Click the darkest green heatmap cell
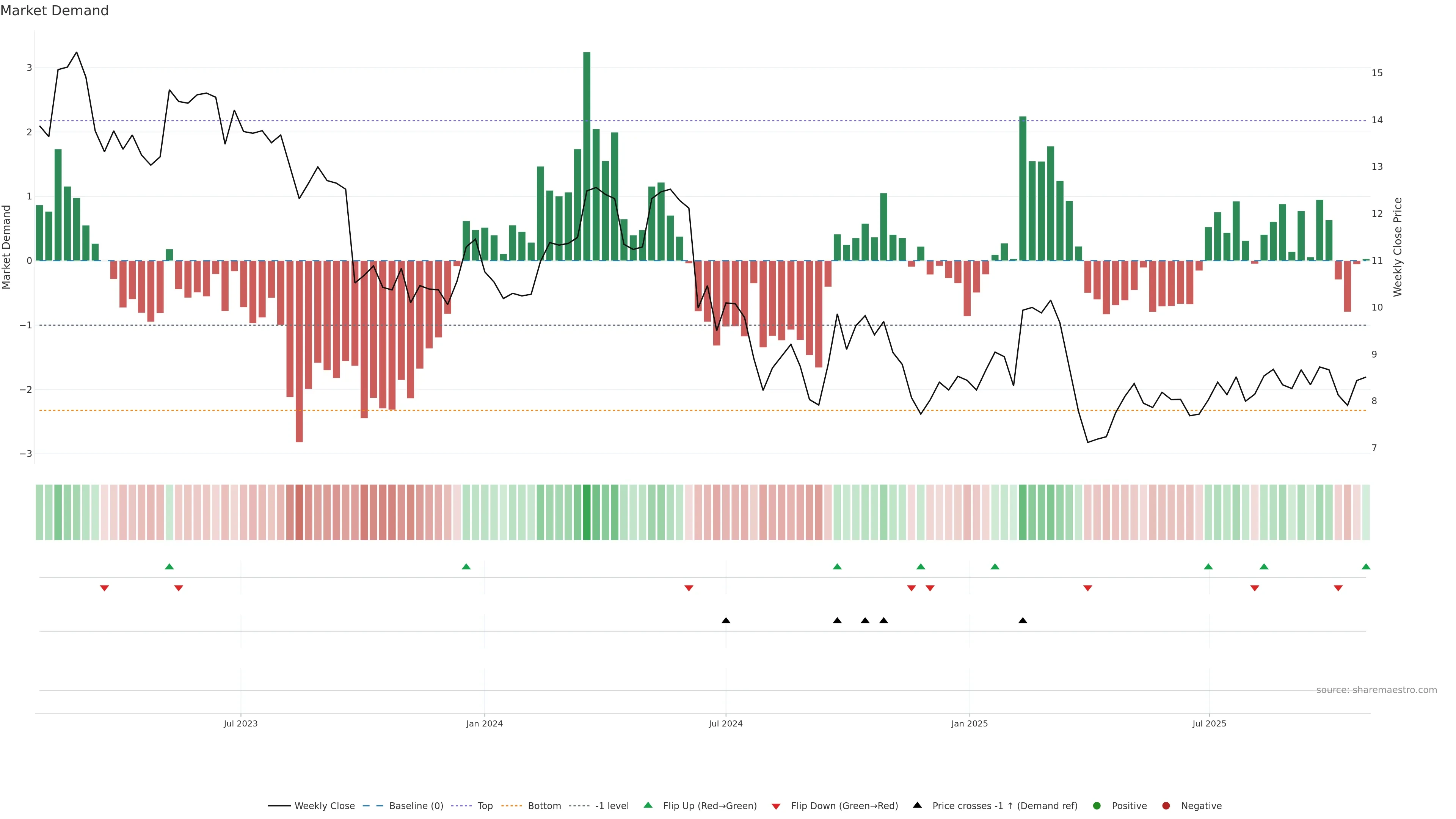Viewport: 1456px width, 819px height. click(x=587, y=512)
